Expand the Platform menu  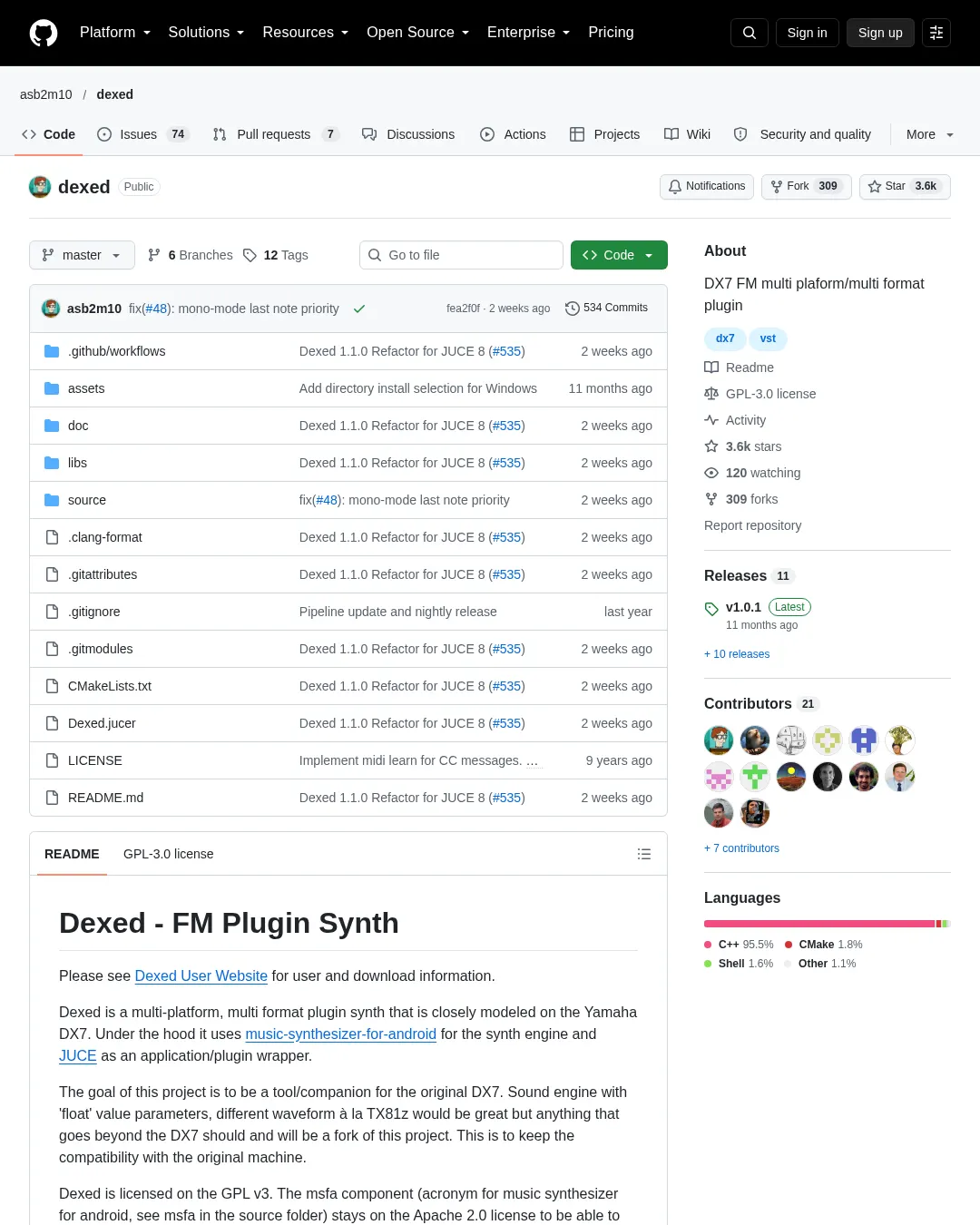(114, 33)
